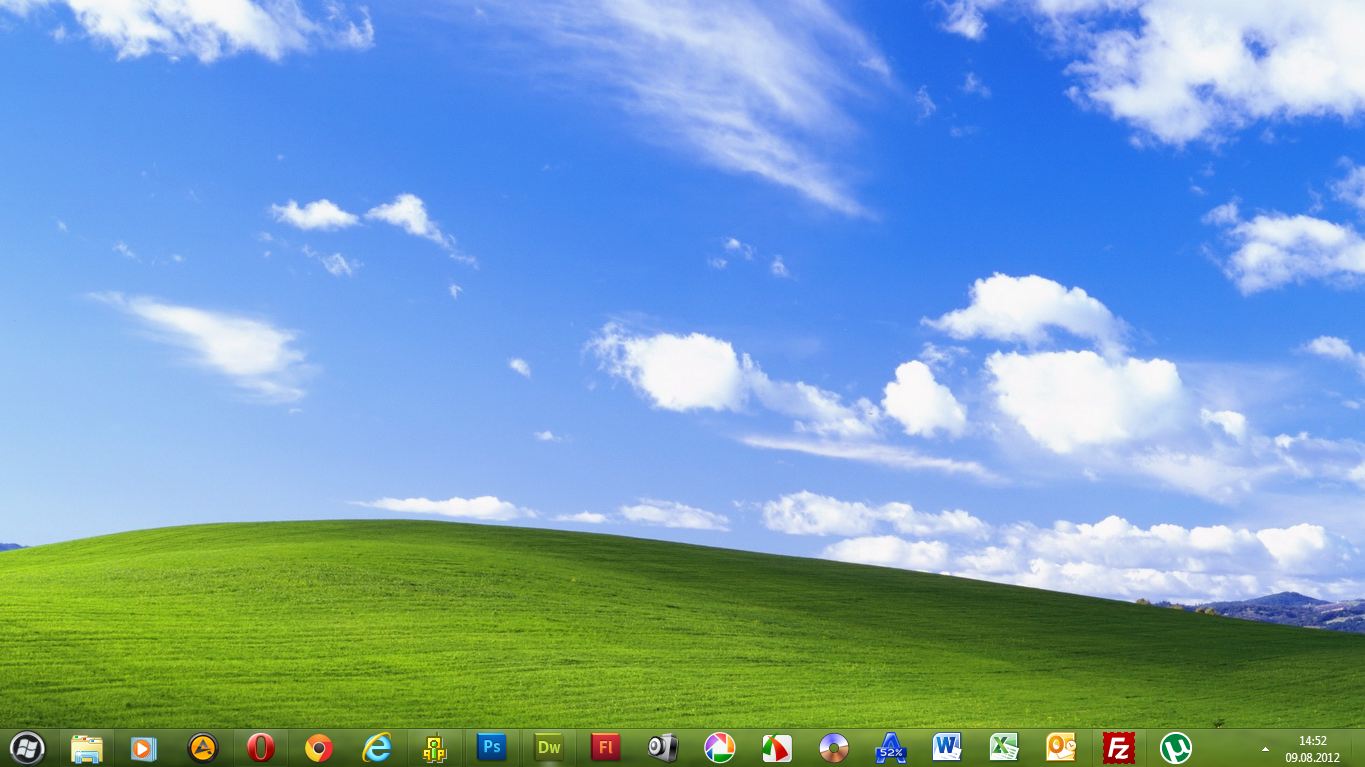The width and height of the screenshot is (1365, 767).
Task: Click the Show Desktop strip
Action: (x=1358, y=748)
